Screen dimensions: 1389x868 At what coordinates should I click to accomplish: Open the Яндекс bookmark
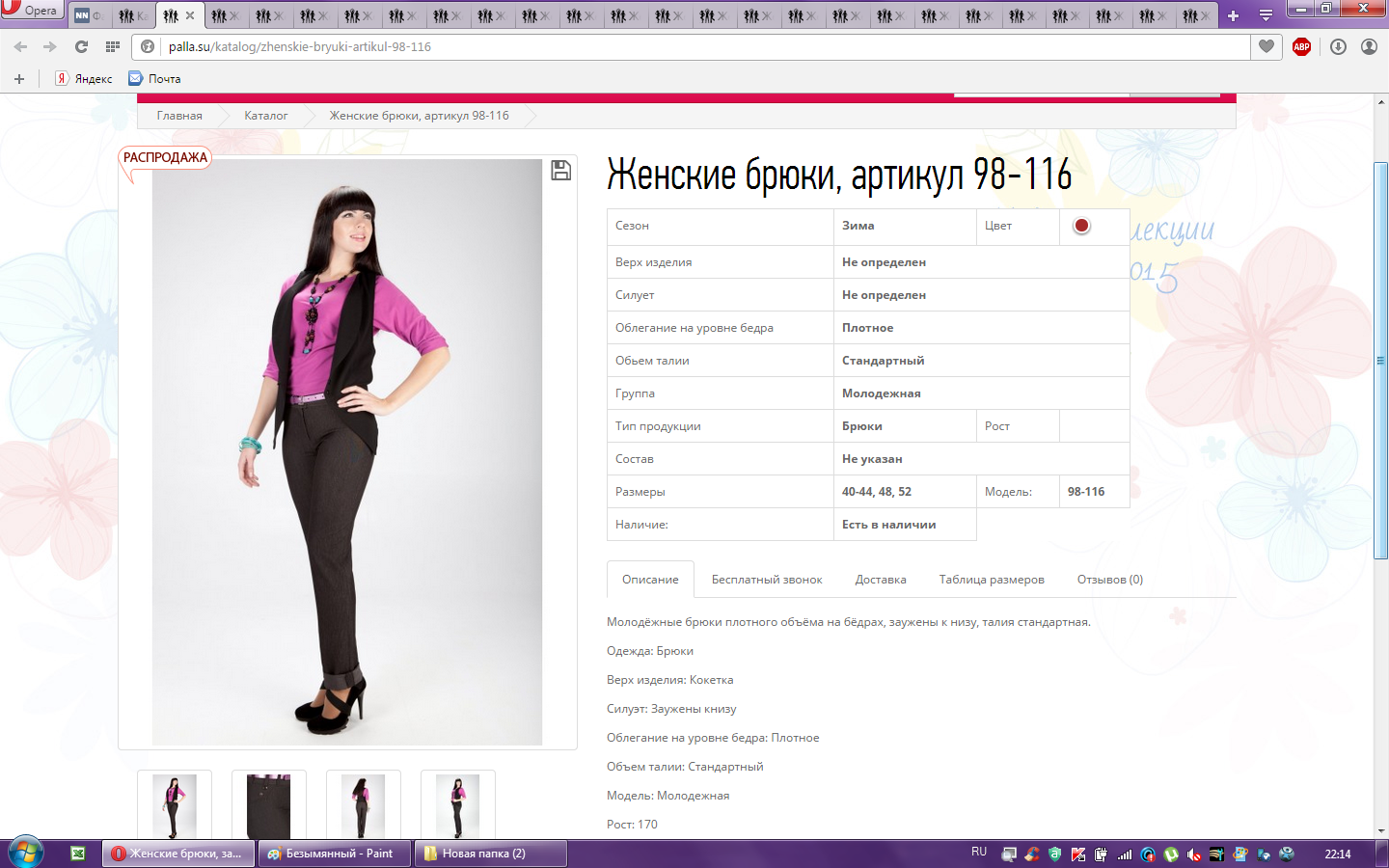point(84,79)
